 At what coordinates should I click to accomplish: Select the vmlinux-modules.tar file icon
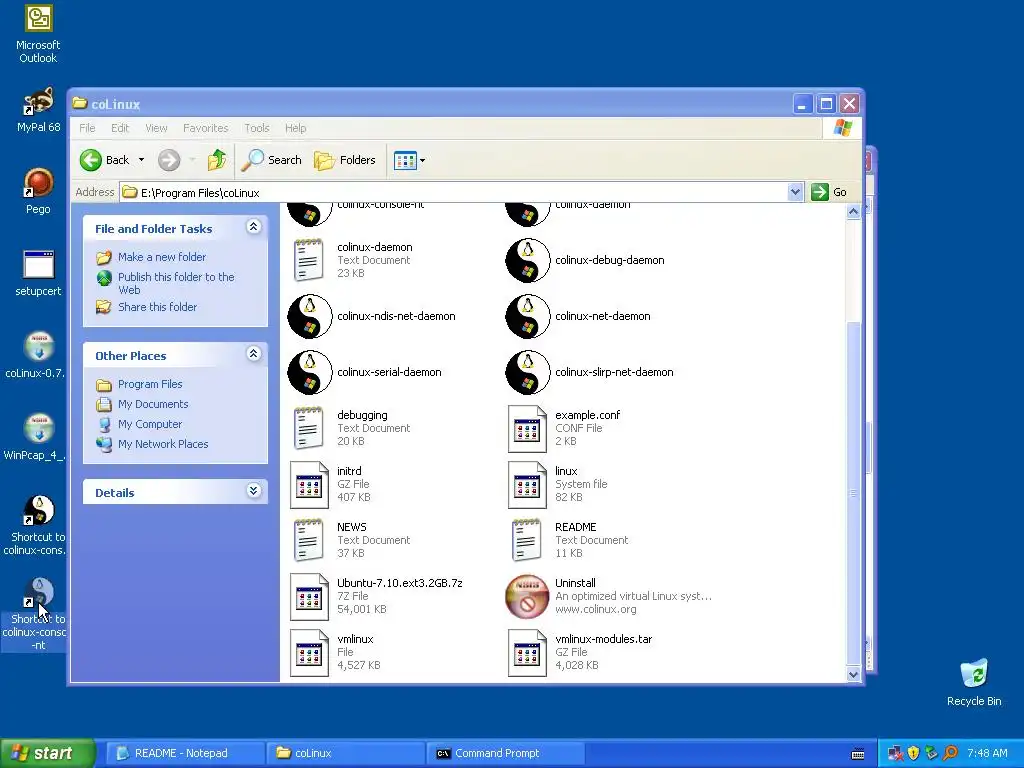pyautogui.click(x=527, y=652)
